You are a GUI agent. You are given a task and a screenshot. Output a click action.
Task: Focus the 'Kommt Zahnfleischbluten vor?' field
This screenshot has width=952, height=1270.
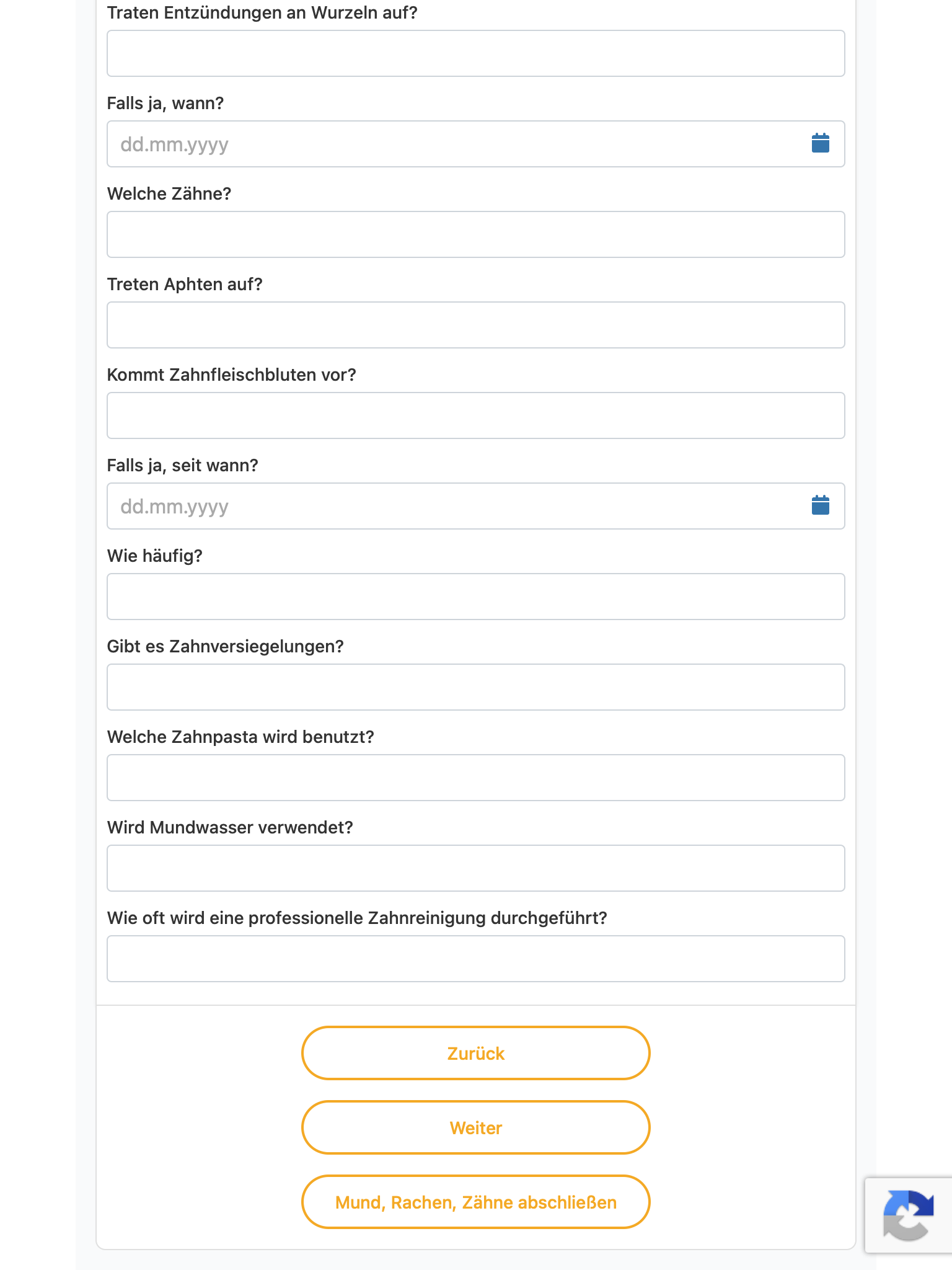pyautogui.click(x=475, y=415)
